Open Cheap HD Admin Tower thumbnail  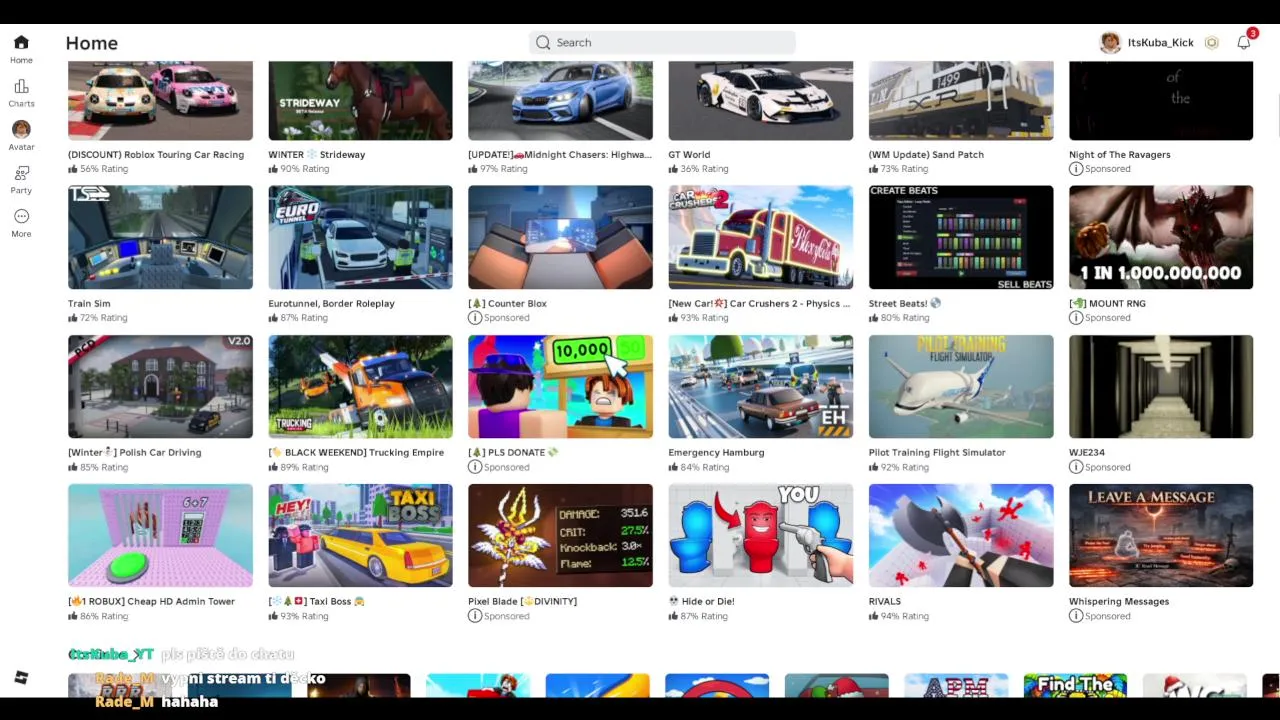[x=160, y=535]
